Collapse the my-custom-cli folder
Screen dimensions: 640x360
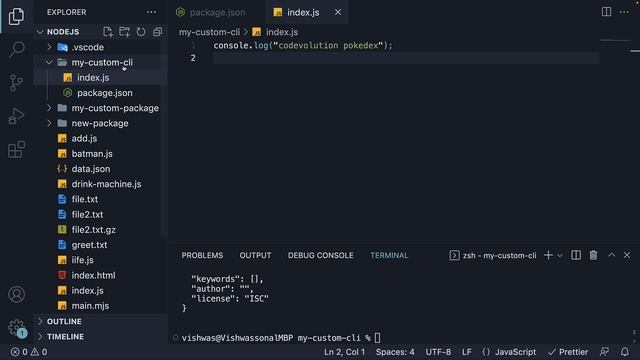(100, 62)
